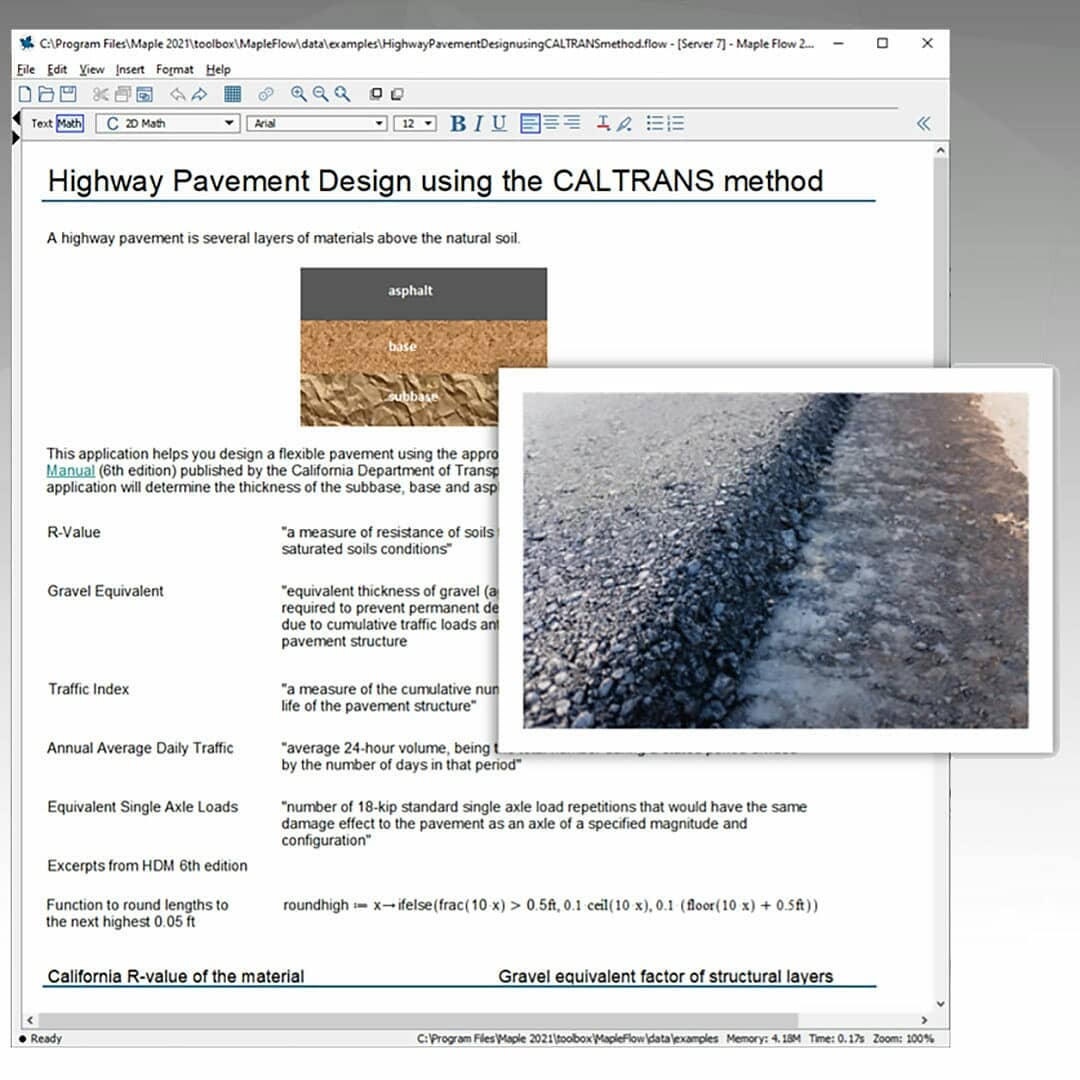1080x1080 pixels.
Task: Select the roundhigh function definition math
Action: [550, 905]
